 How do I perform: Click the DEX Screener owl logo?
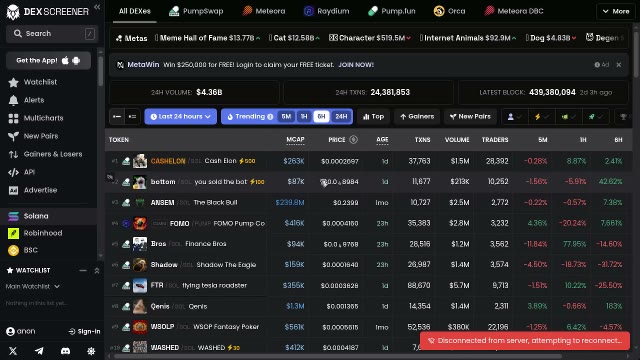pos(13,12)
